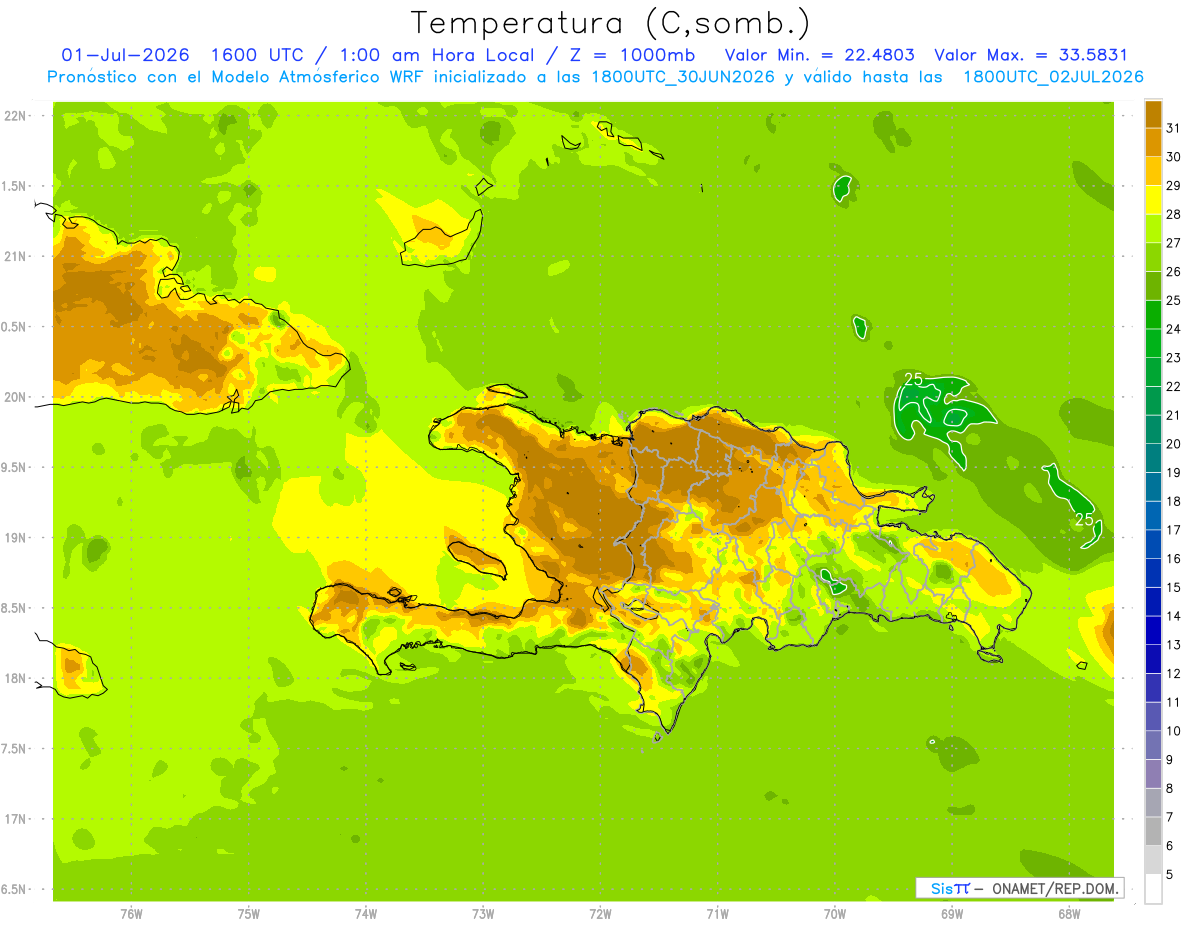
Task: Click colorbar swatch between 27 and 28
Action: tap(1153, 228)
